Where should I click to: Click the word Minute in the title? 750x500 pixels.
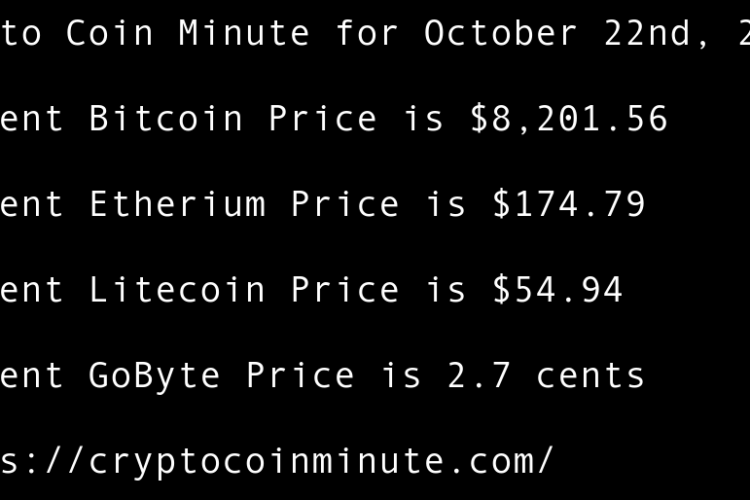point(244,33)
